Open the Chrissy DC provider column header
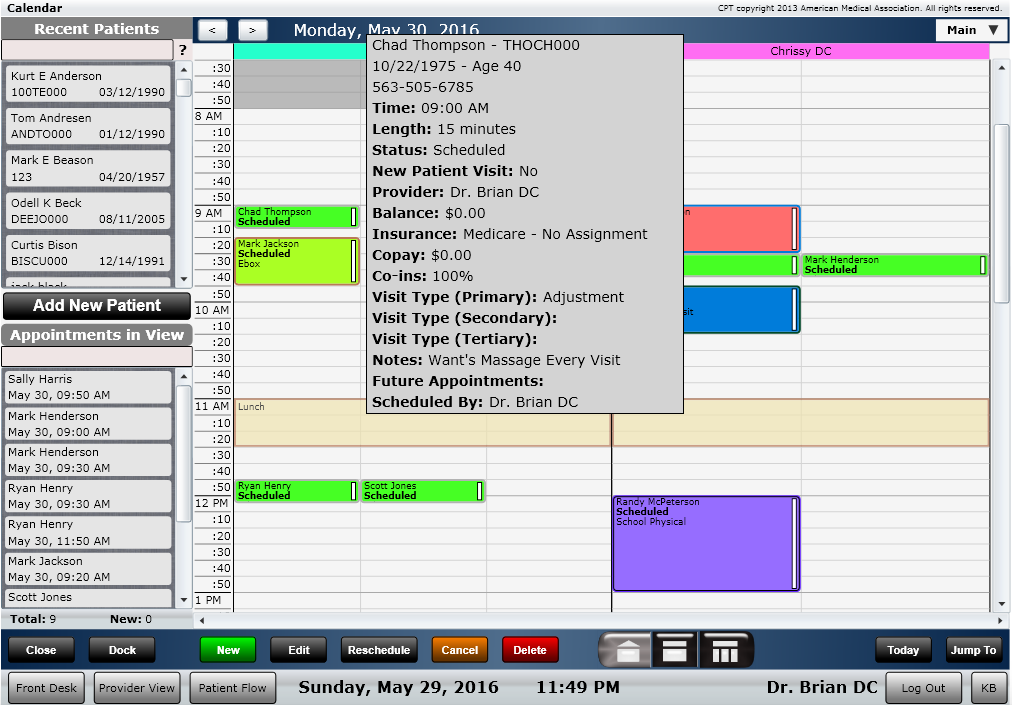Screen dimensions: 1012x705 point(800,51)
